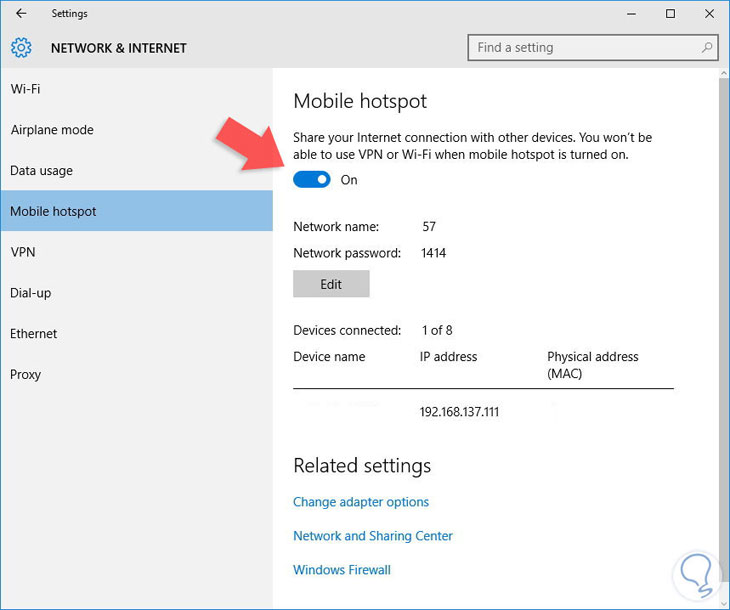The width and height of the screenshot is (730, 610).
Task: Select Ethernet in sidebar
Action: 136,333
